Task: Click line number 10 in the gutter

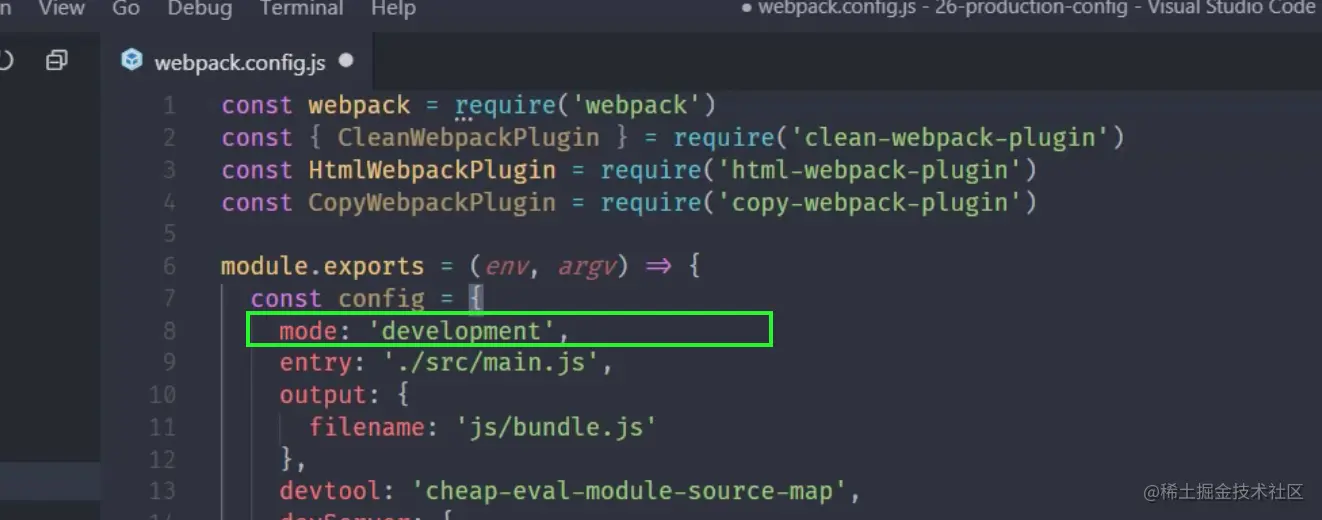Action: [162, 394]
